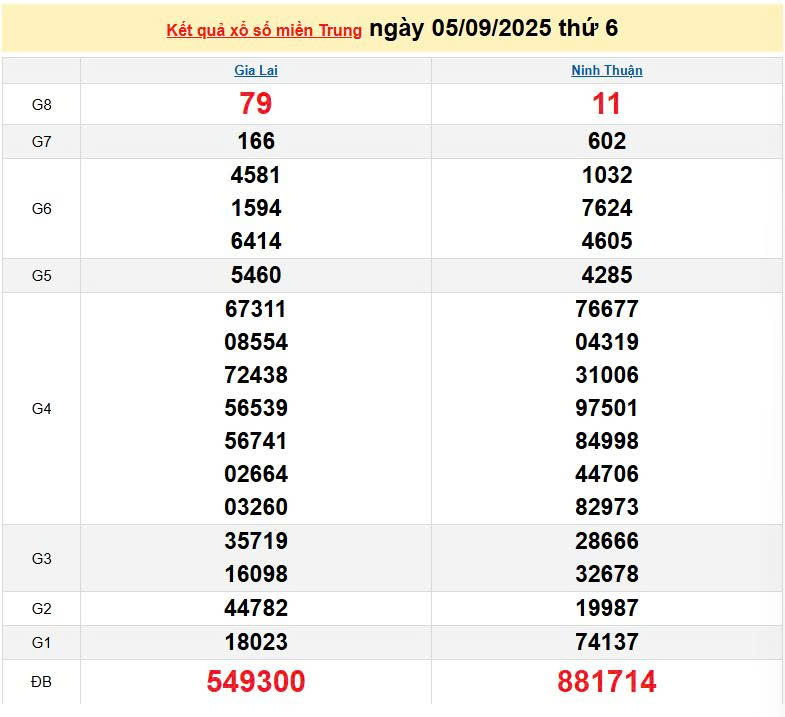The width and height of the screenshot is (785, 717).
Task: Open the 'Kết quả xổ số miền Trung' link
Action: pos(264,31)
